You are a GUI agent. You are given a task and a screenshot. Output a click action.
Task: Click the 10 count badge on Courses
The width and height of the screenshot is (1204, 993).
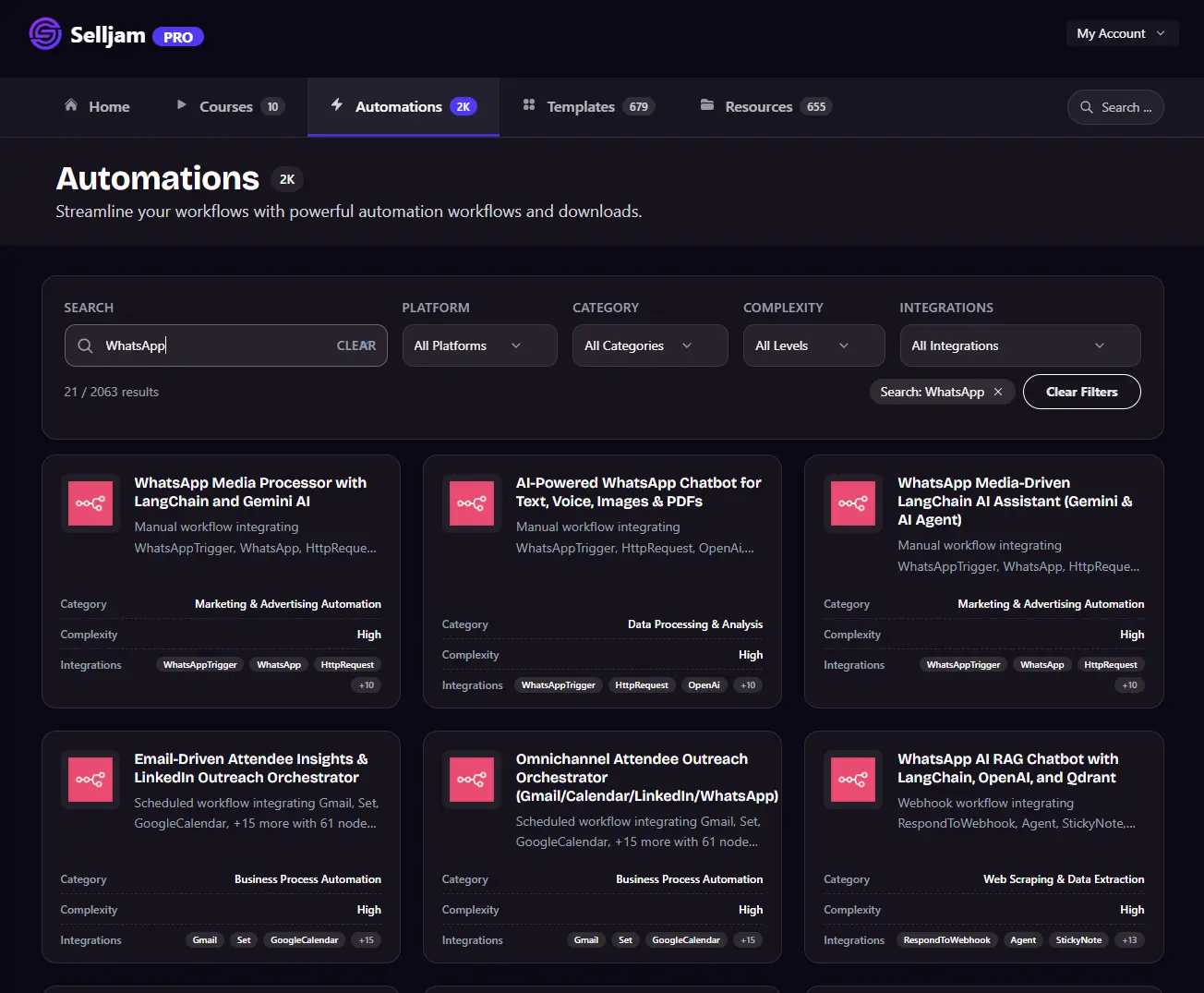pos(272,106)
